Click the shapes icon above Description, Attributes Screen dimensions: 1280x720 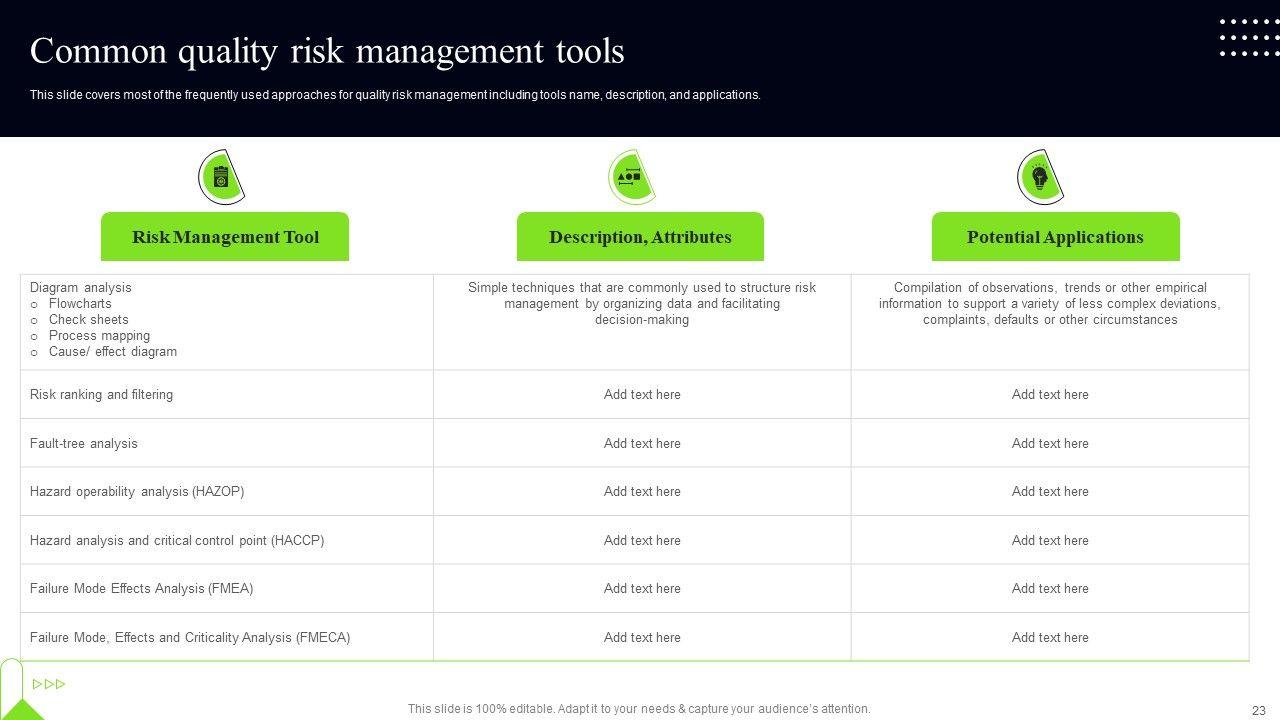click(631, 177)
